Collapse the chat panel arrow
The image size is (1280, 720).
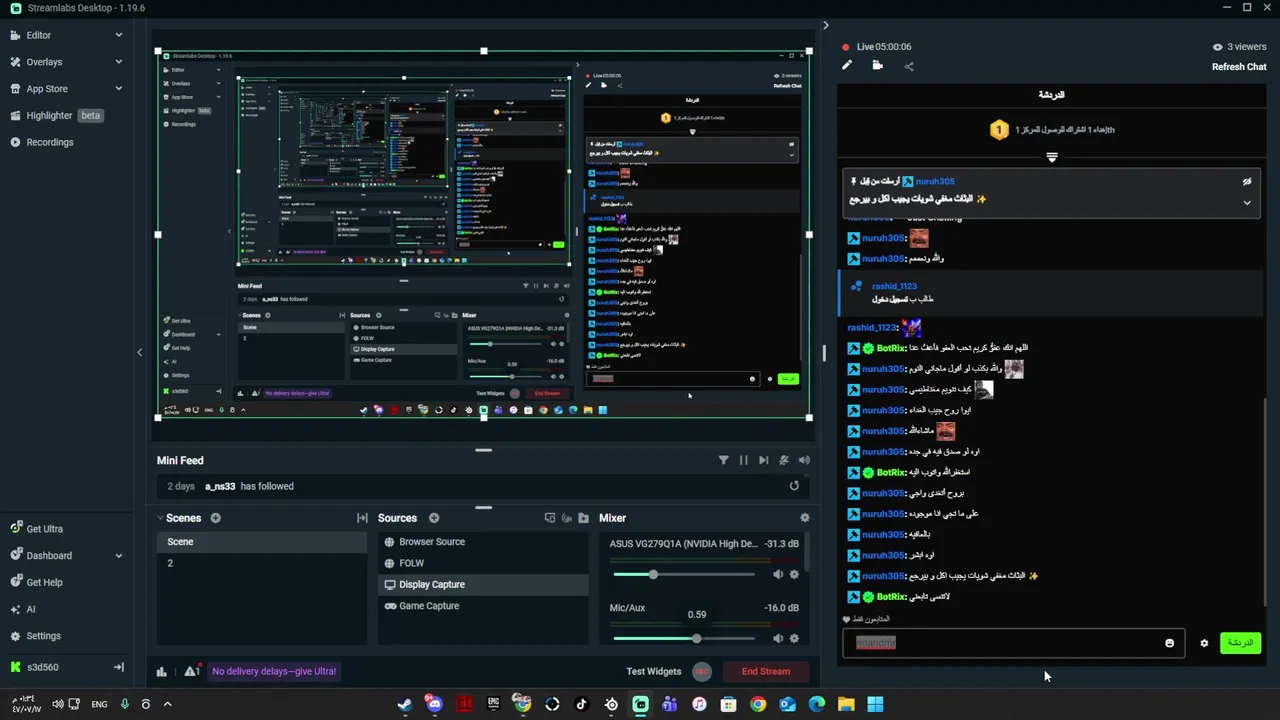(x=825, y=26)
